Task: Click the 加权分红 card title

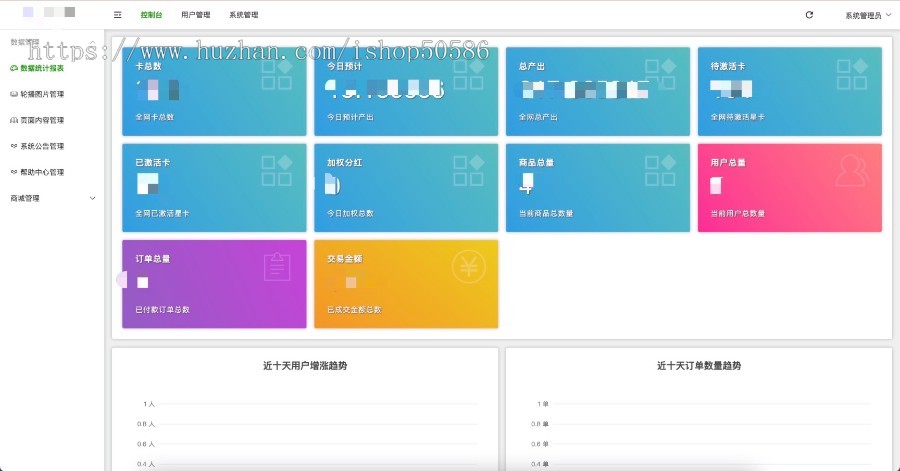Action: 344,162
